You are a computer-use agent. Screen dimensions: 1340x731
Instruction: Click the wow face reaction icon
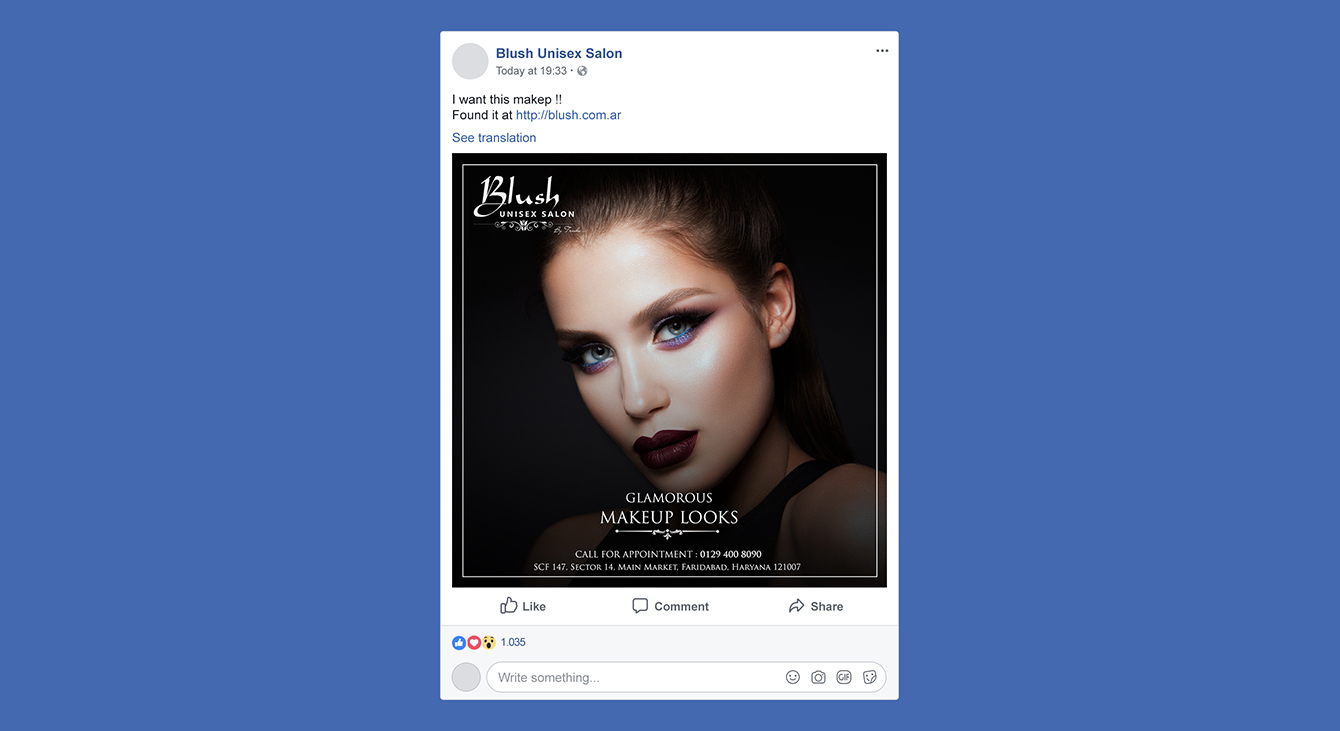coord(489,643)
